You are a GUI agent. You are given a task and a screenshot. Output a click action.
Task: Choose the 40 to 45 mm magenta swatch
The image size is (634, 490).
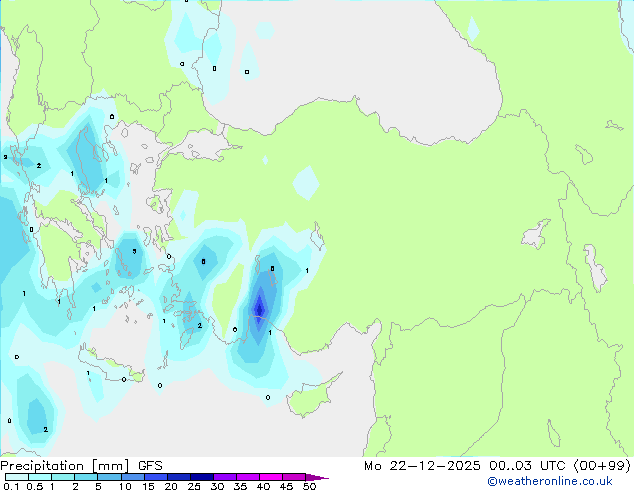(x=271, y=477)
